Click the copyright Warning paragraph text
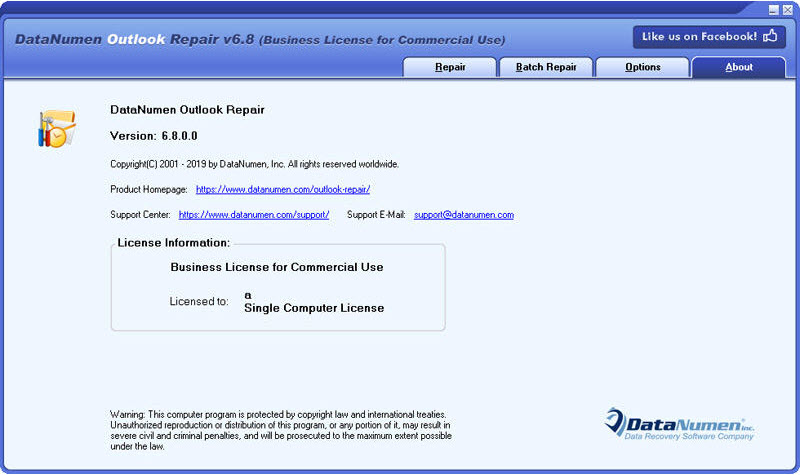 [x=281, y=431]
